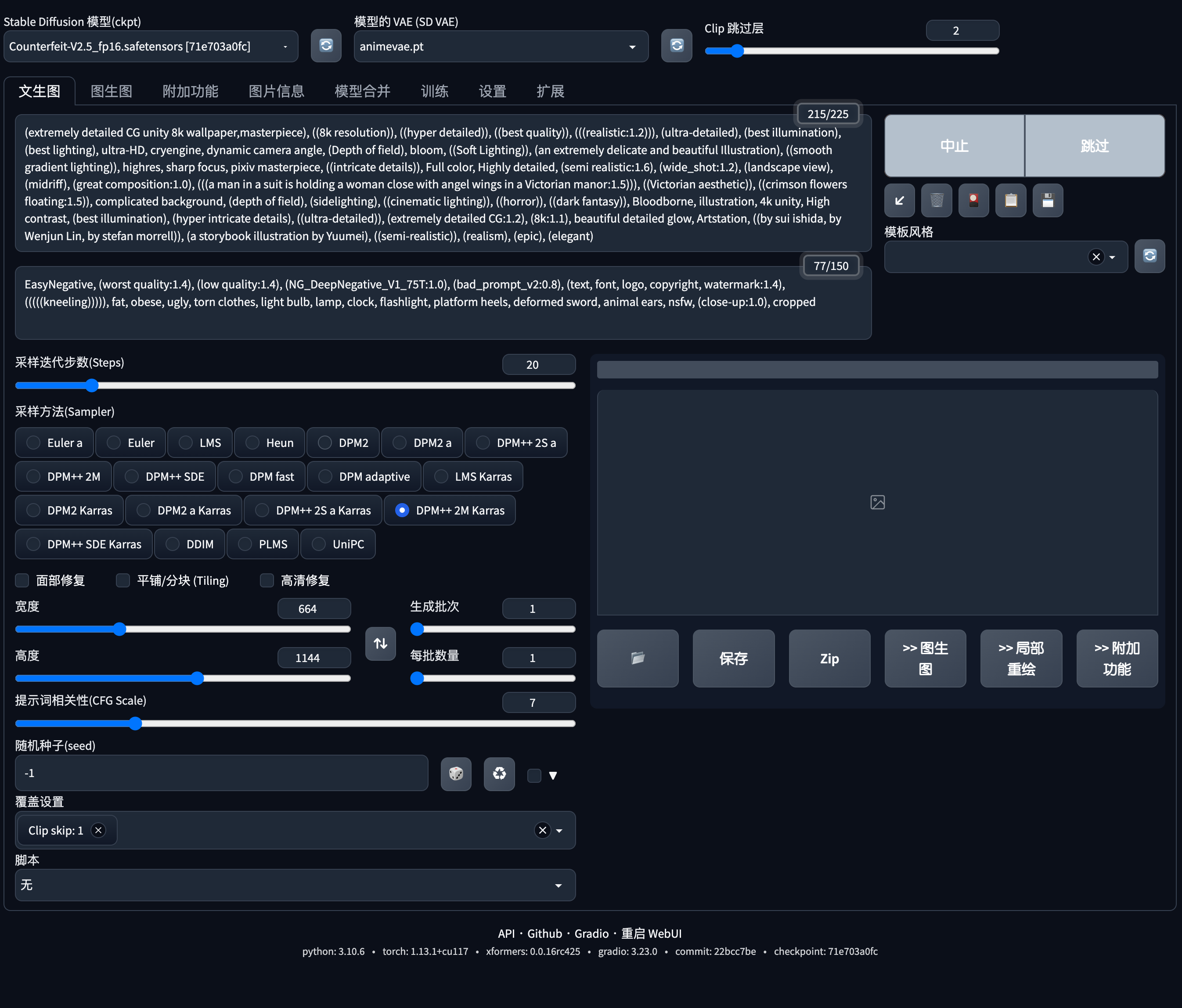The image size is (1182, 1008).
Task: Click the Zip button
Action: (x=829, y=658)
